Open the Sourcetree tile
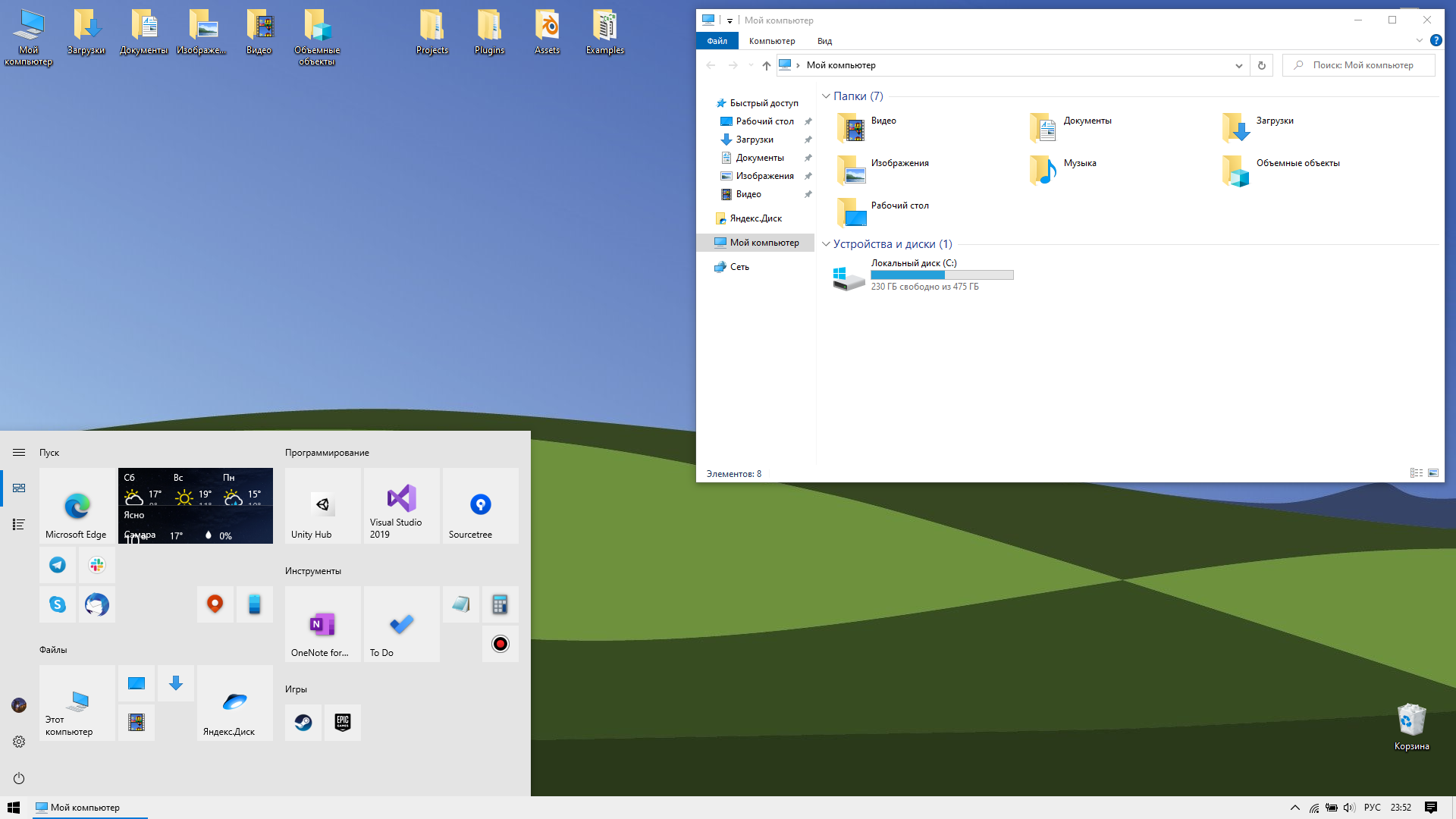This screenshot has width=1456, height=819. [x=480, y=505]
